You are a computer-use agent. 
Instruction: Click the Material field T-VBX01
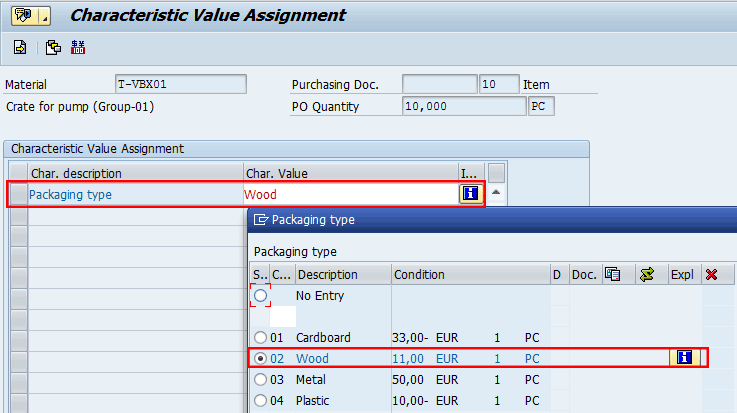180,84
